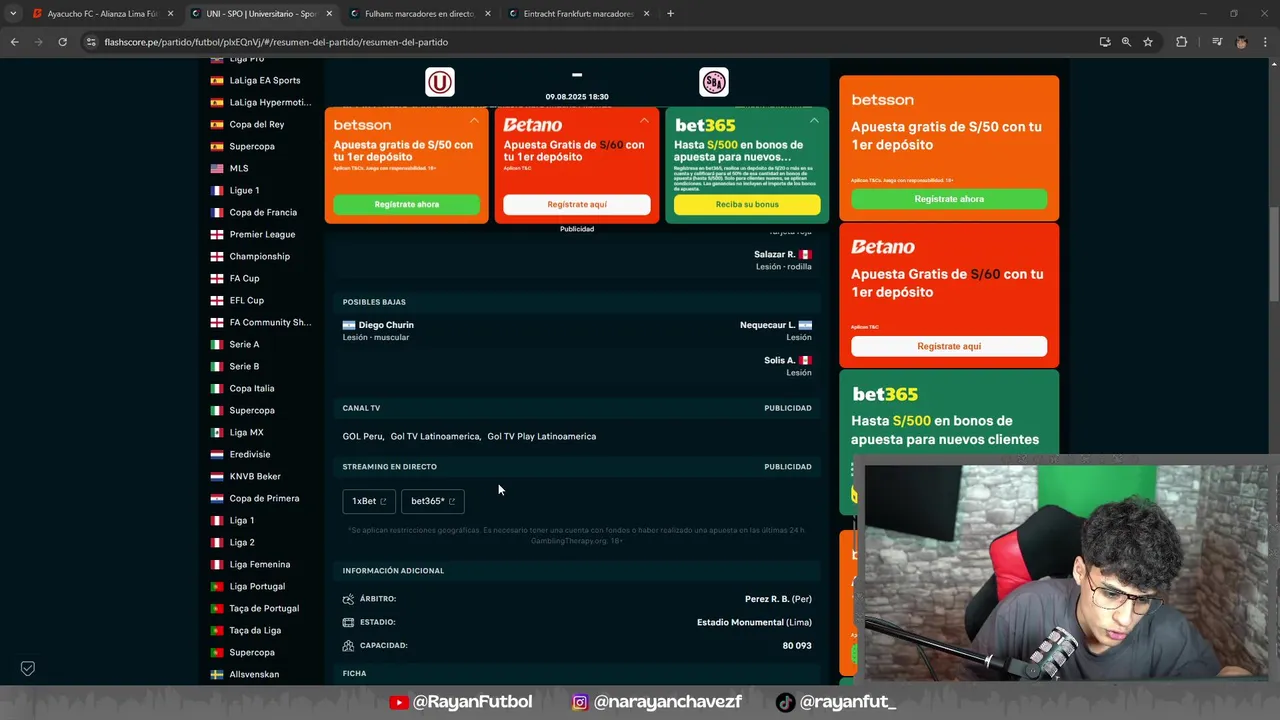Open Liga Femenina league entry

click(x=260, y=564)
